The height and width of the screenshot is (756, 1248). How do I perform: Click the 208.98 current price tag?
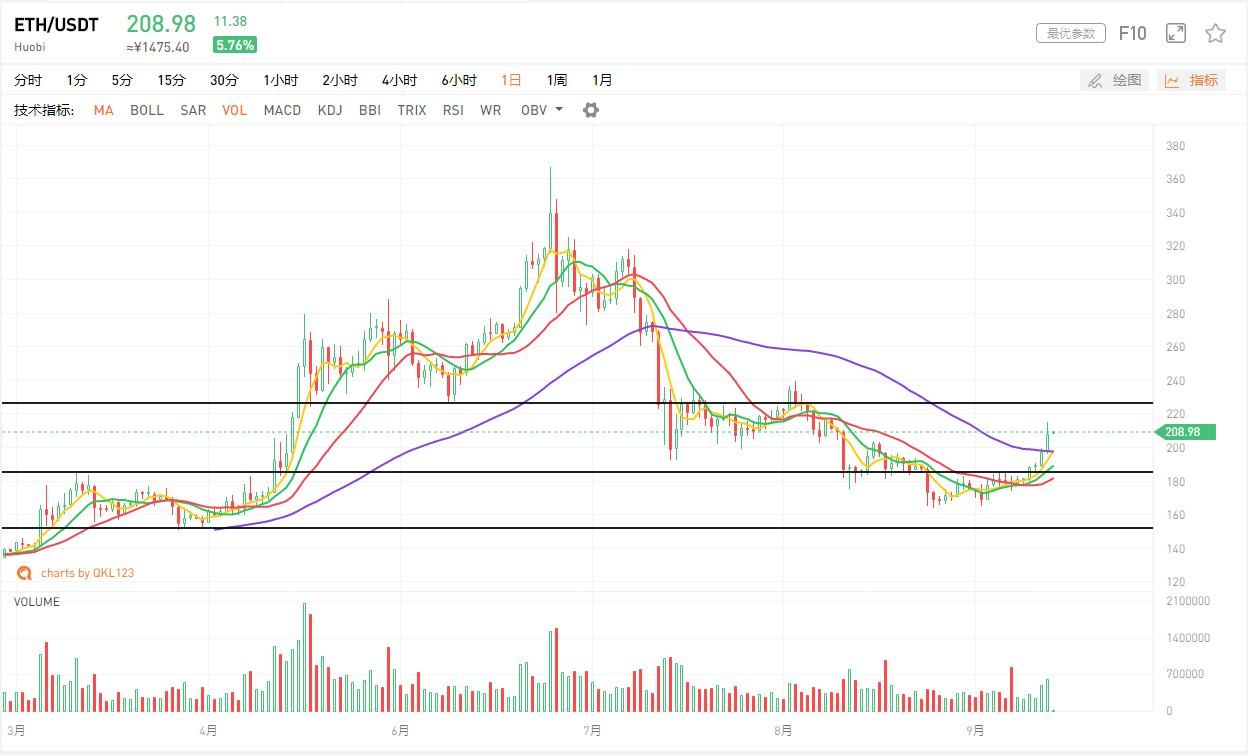point(1185,432)
